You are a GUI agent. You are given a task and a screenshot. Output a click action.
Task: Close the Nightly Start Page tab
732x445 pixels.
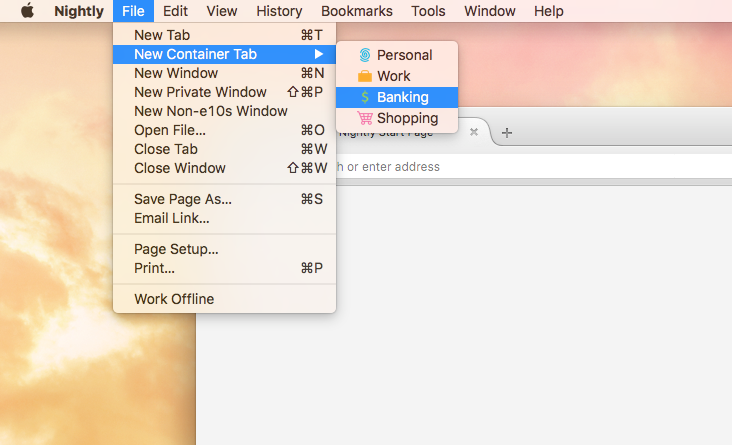473,132
